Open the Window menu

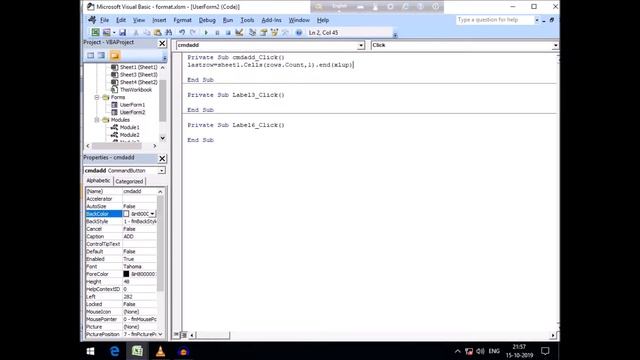299,20
